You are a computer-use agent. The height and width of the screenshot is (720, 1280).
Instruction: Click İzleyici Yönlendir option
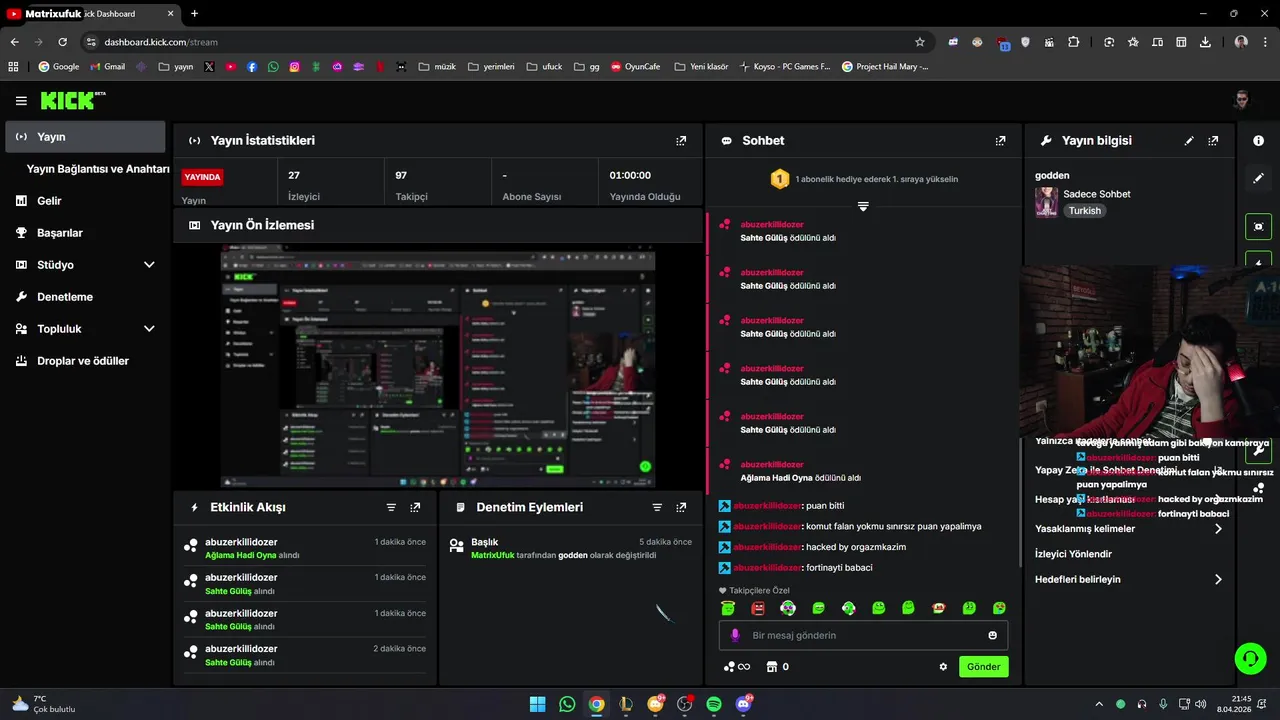point(1073,554)
